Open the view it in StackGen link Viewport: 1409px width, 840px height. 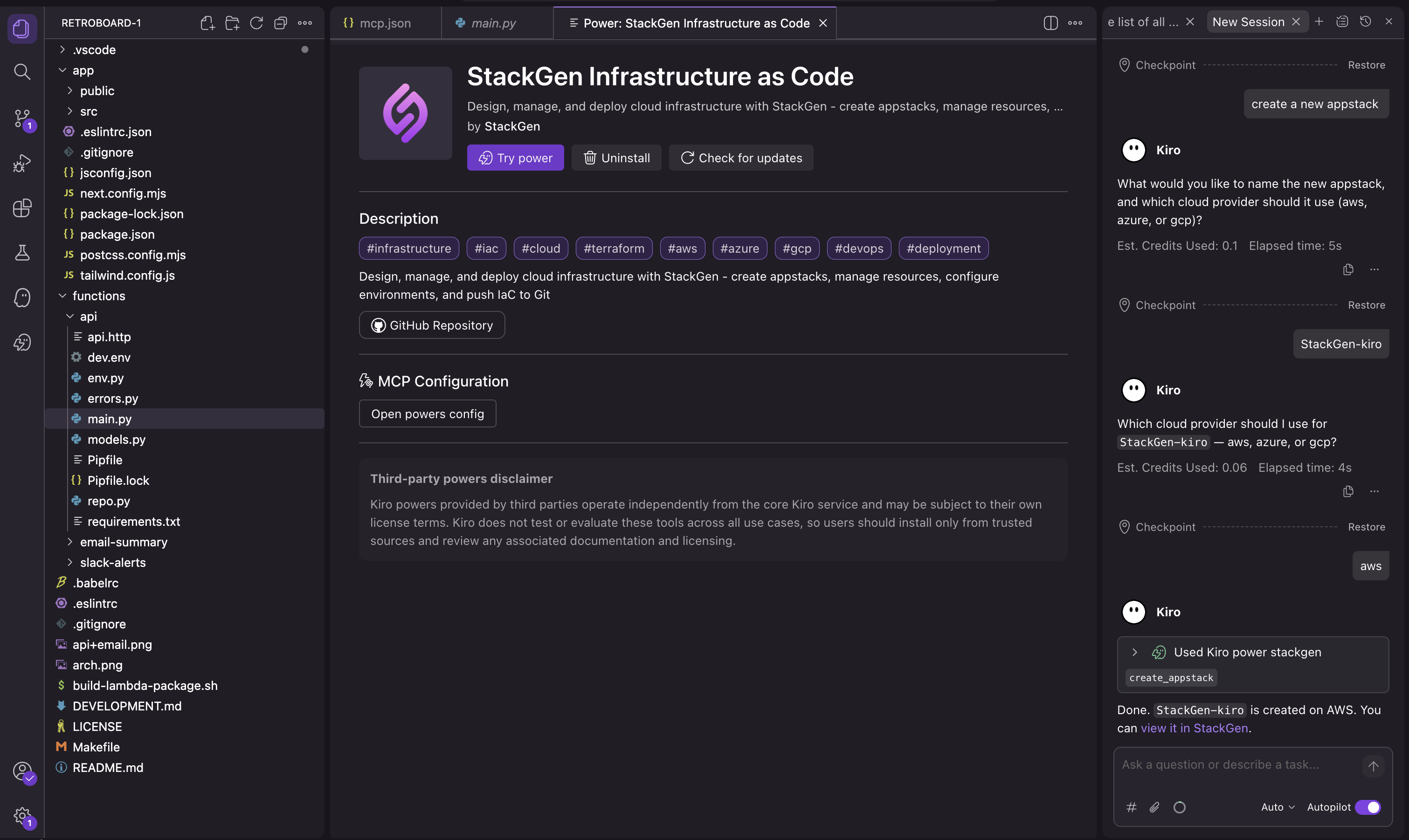(x=1194, y=728)
